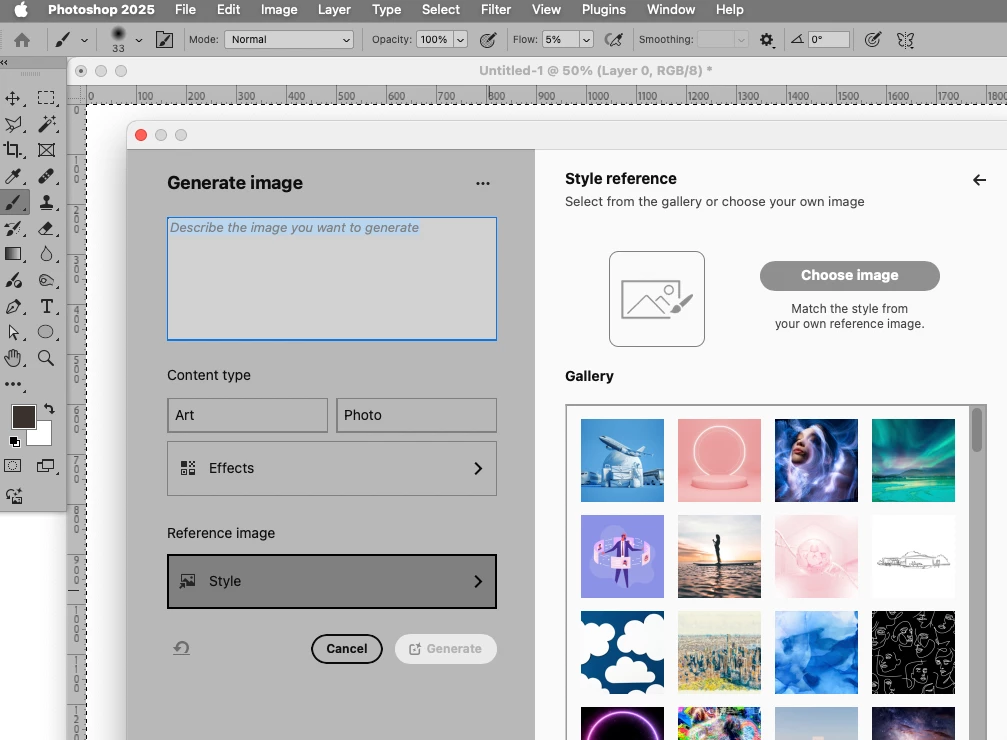The width and height of the screenshot is (1007, 740).
Task: Go back from Style reference panel
Action: click(x=979, y=180)
